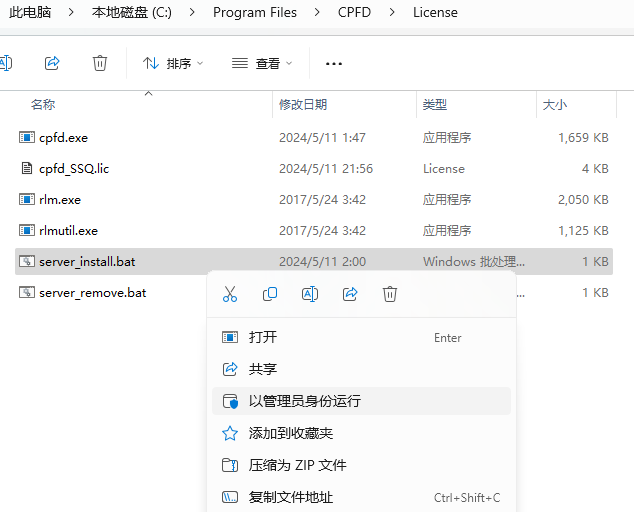This screenshot has height=512, width=634.
Task: Sort by 修改日期 column header
Action: click(303, 105)
